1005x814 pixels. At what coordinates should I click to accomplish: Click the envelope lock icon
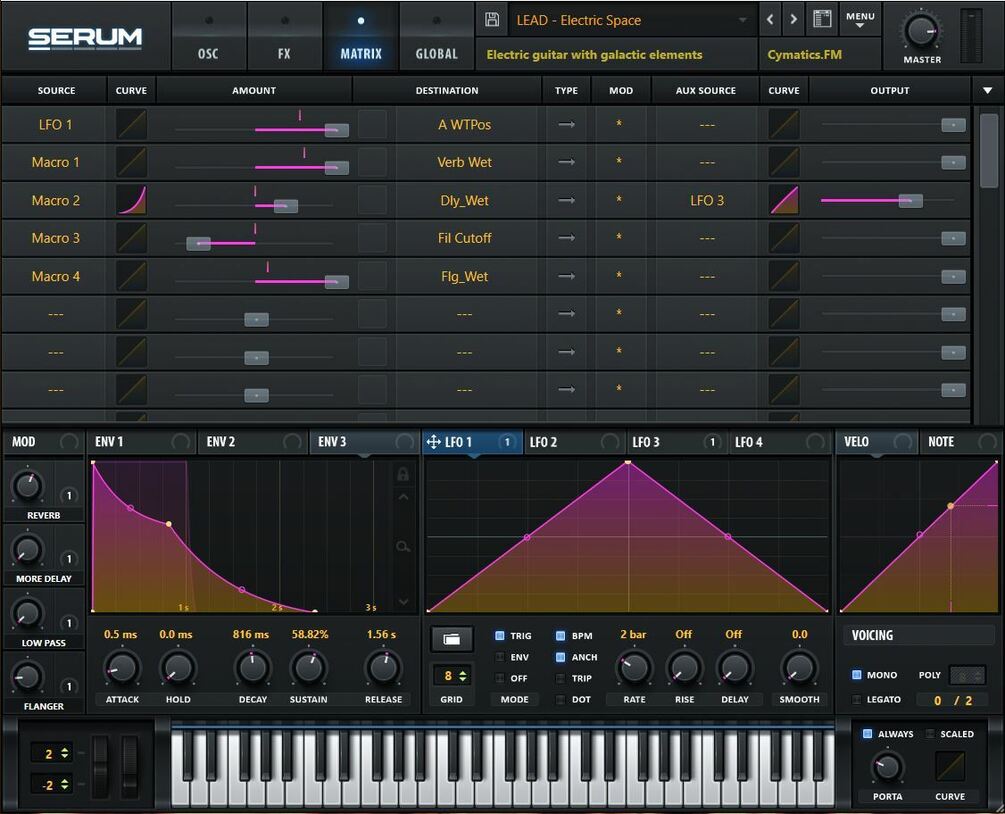(403, 474)
